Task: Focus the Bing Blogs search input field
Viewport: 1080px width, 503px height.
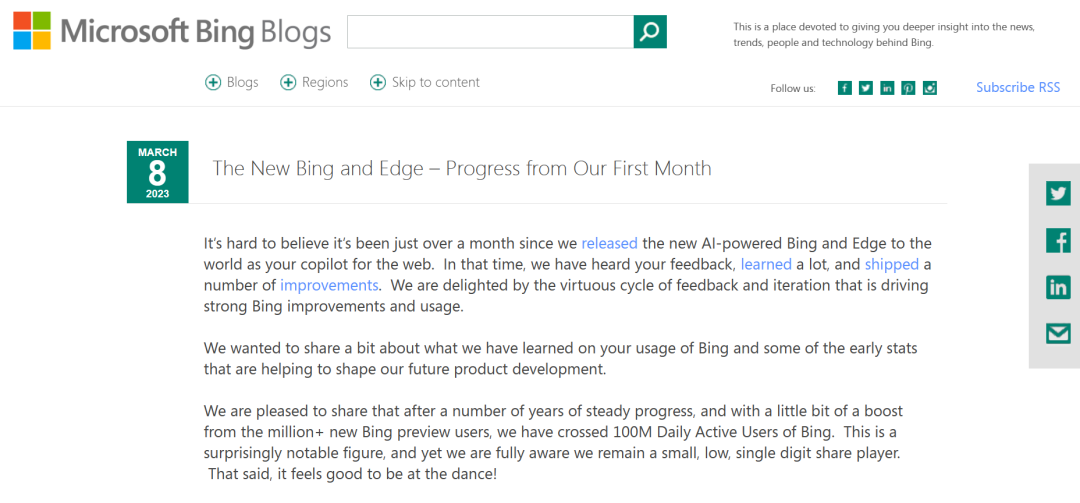Action: tap(490, 32)
